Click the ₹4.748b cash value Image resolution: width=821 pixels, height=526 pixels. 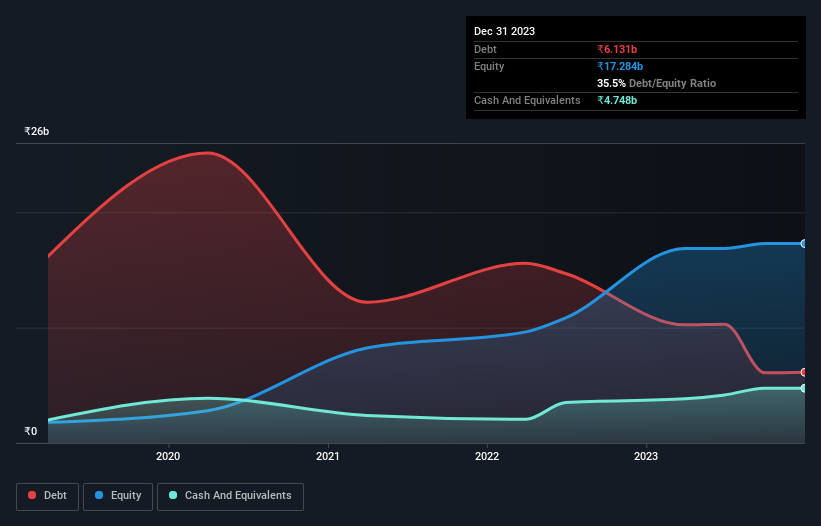click(617, 100)
